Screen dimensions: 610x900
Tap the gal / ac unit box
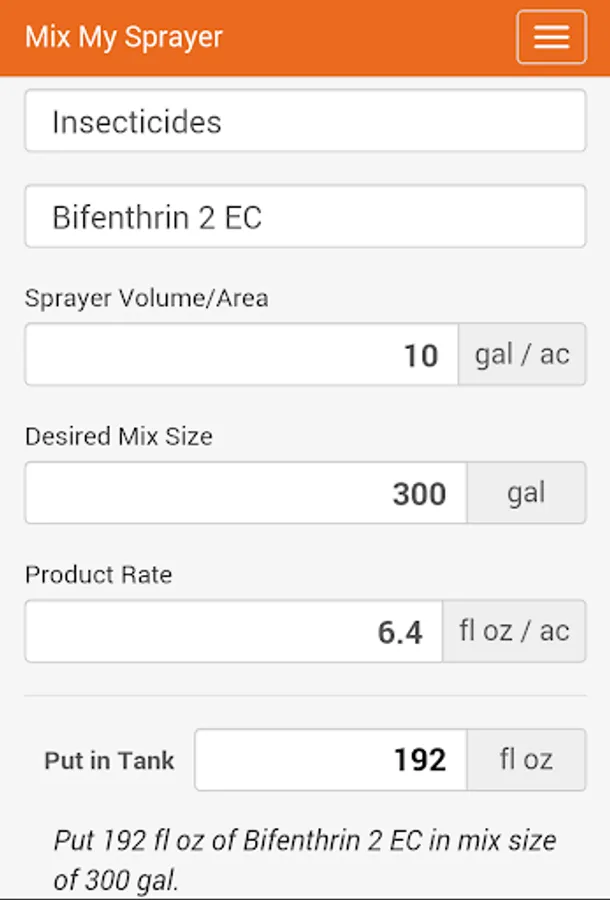pos(522,355)
